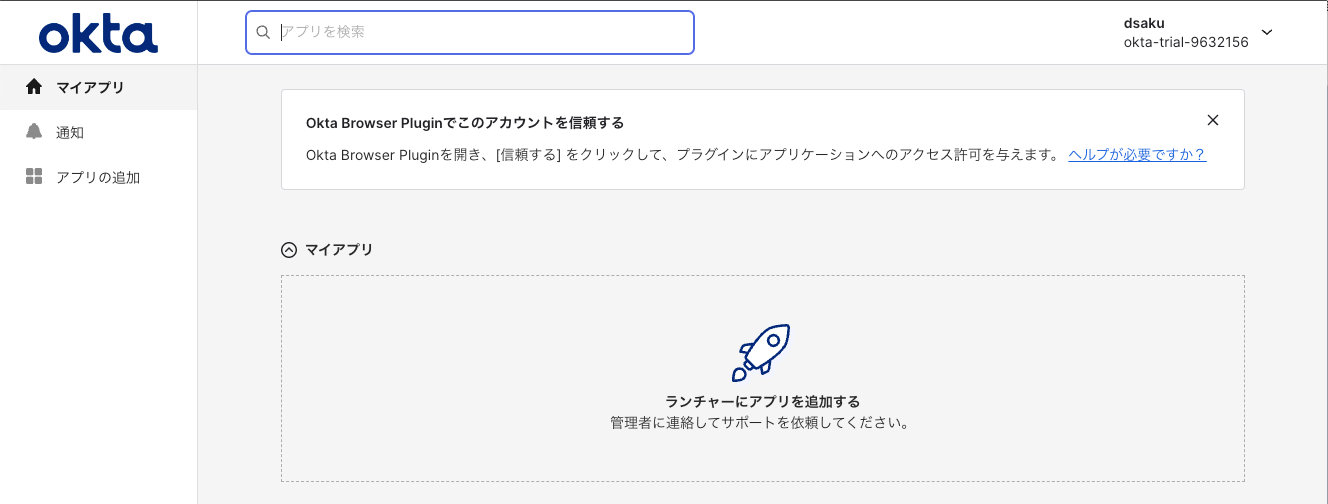
Task: Click the Okta logo
Action: [98, 34]
